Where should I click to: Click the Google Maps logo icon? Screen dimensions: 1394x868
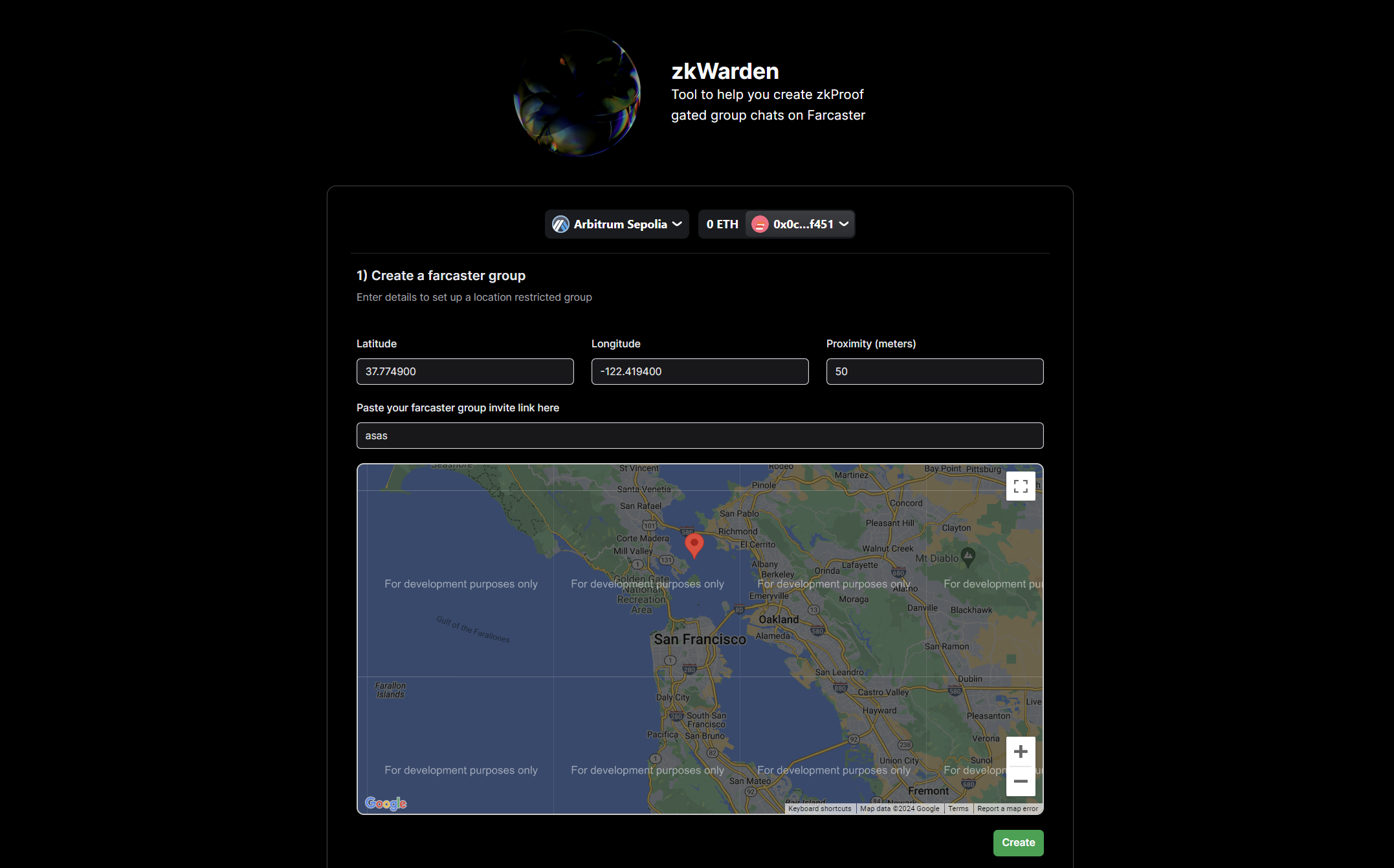(386, 803)
